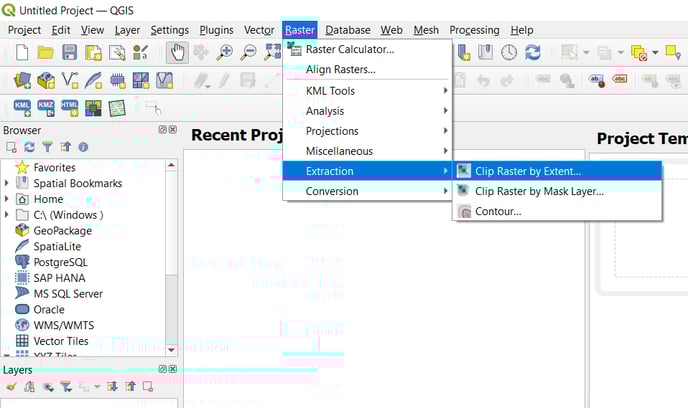Open the Mesh menu
Viewport: 688px width, 408px height.
pyautogui.click(x=426, y=30)
